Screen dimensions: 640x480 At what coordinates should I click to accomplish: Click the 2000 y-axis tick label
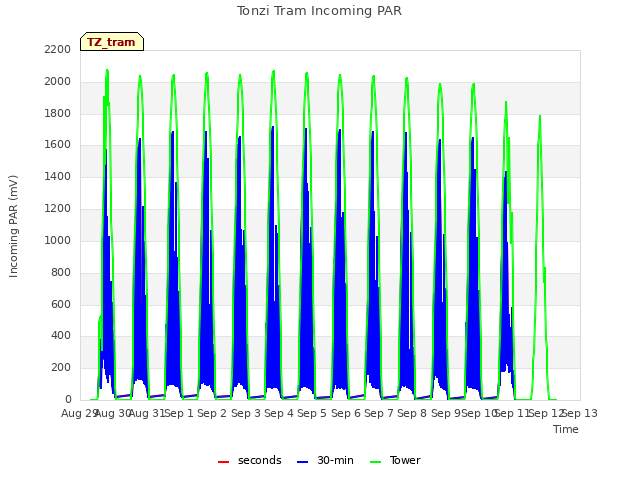coord(58,82)
